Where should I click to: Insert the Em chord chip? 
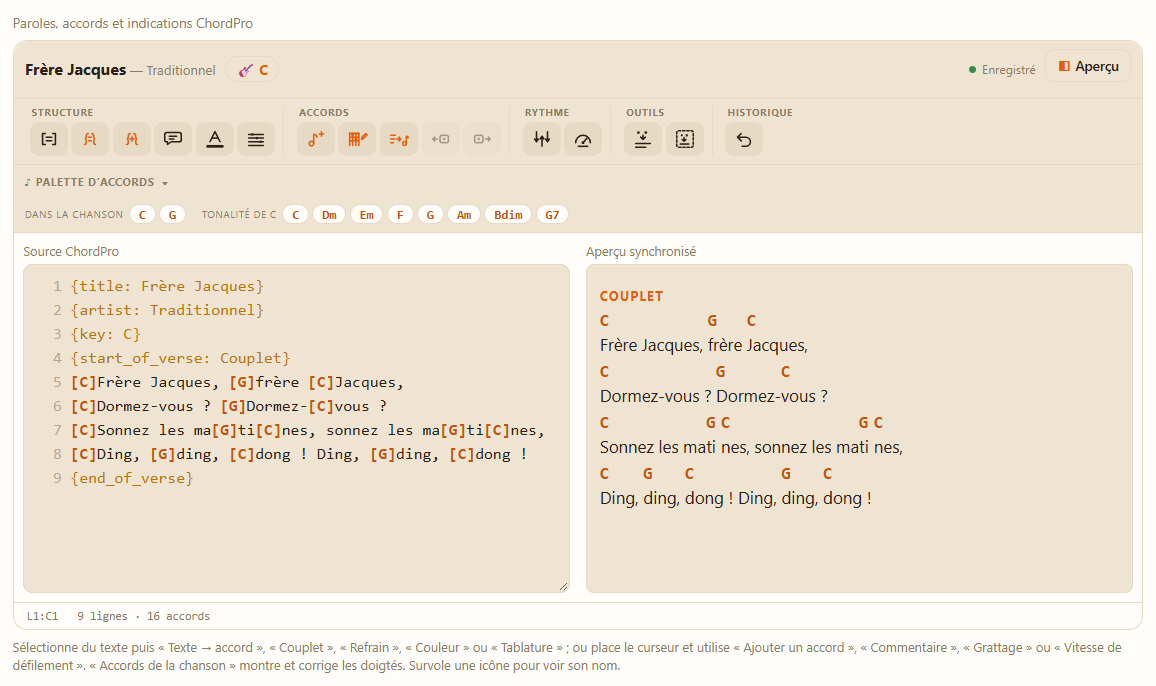click(366, 215)
